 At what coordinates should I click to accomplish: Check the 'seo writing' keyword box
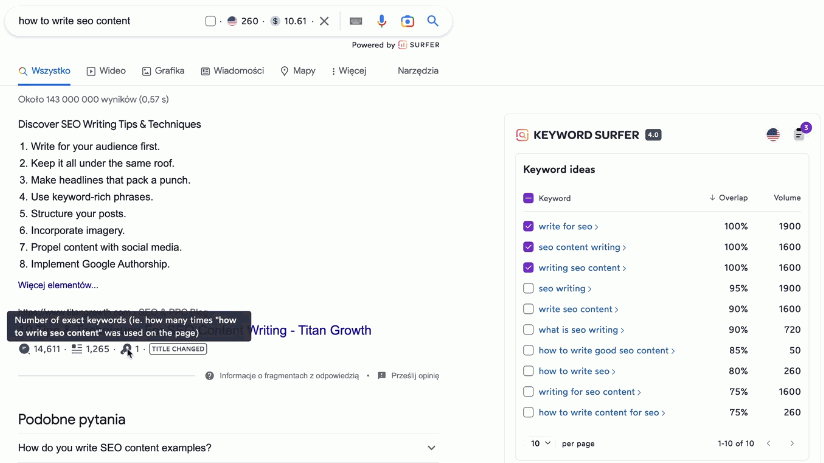529,289
